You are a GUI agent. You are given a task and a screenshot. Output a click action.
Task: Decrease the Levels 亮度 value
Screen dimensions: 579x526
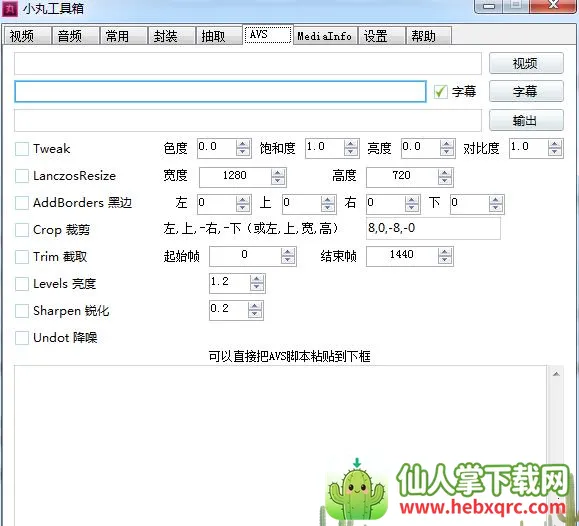pyautogui.click(x=257, y=287)
